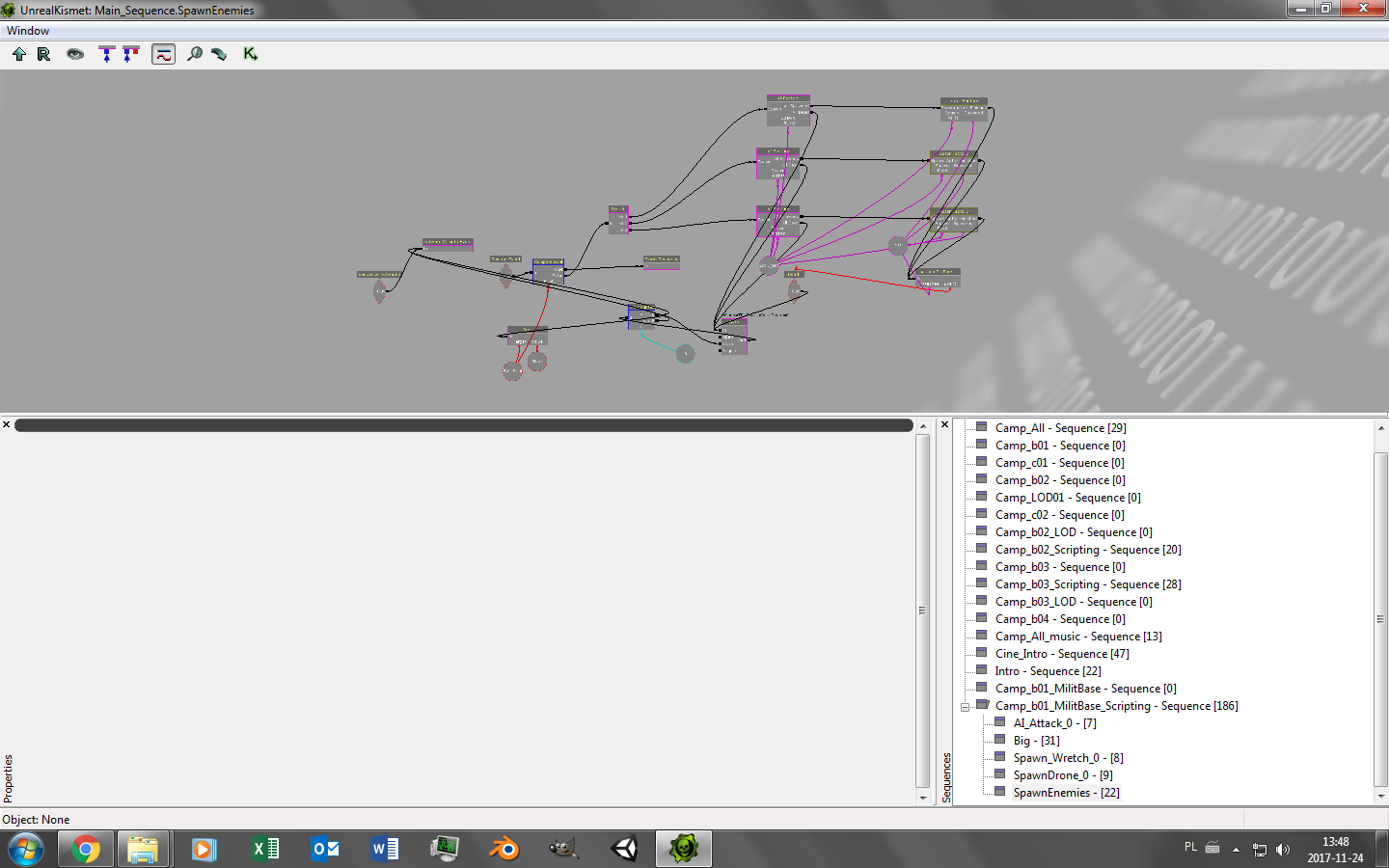This screenshot has width=1389, height=868.
Task: Click sequence icon beside SpawnEnemies
Action: click(999, 792)
